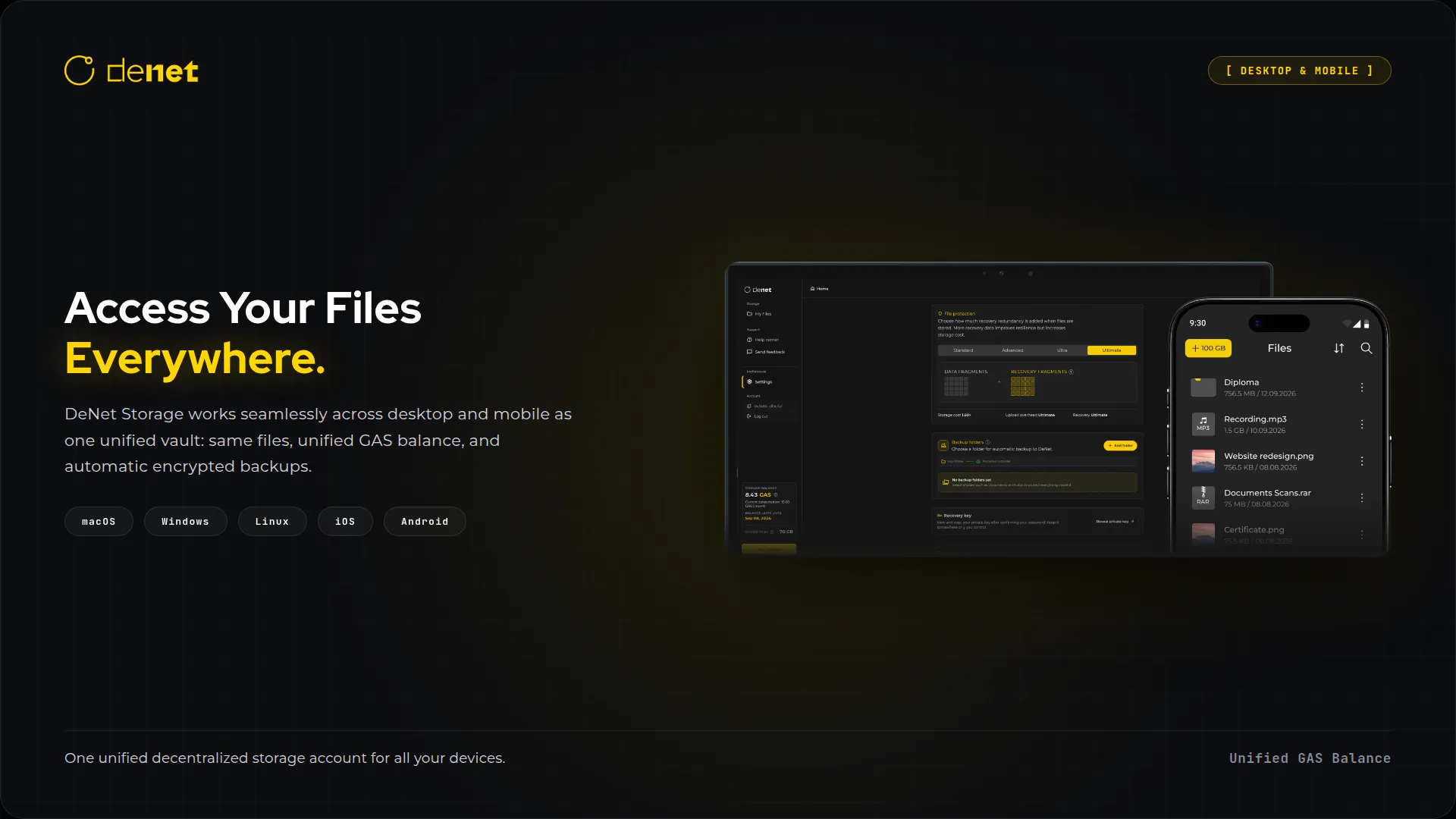Tap the Certificate.png thumbnail

[1203, 534]
